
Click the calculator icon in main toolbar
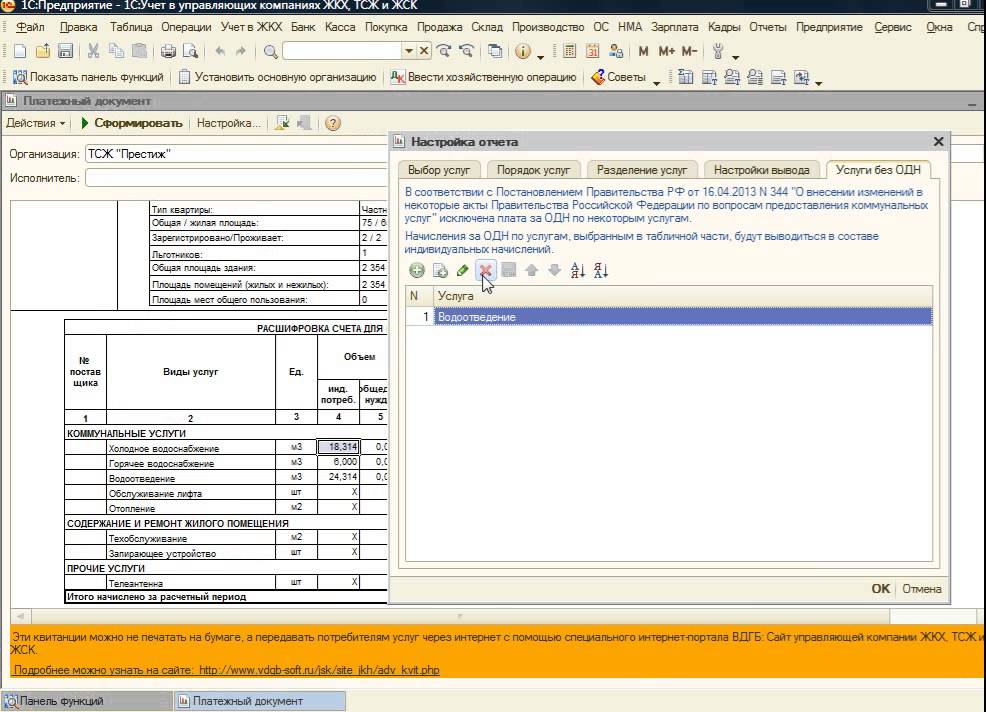tap(569, 51)
